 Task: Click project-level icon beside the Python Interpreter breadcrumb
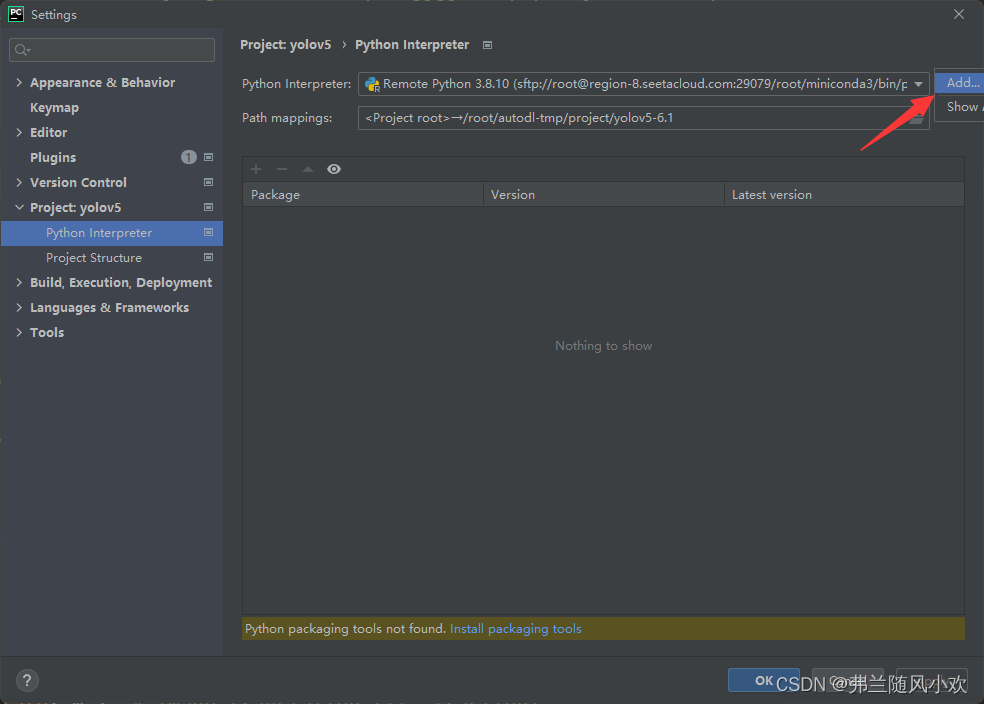(x=488, y=45)
